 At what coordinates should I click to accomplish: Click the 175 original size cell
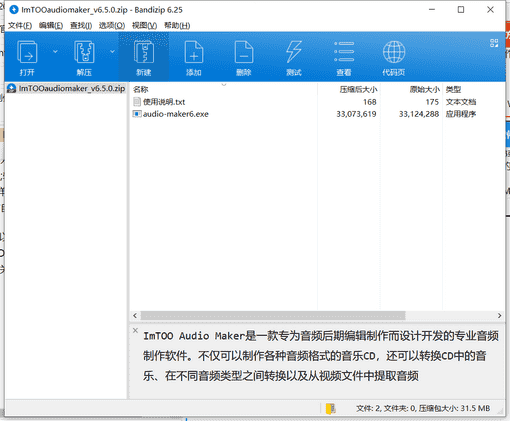click(432, 102)
